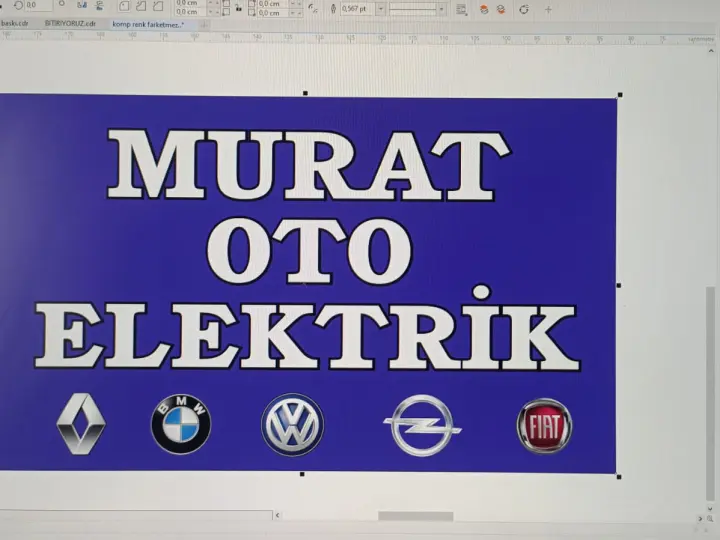Open the outline width dropdown arrow
This screenshot has width=720, height=540.
click(x=381, y=9)
